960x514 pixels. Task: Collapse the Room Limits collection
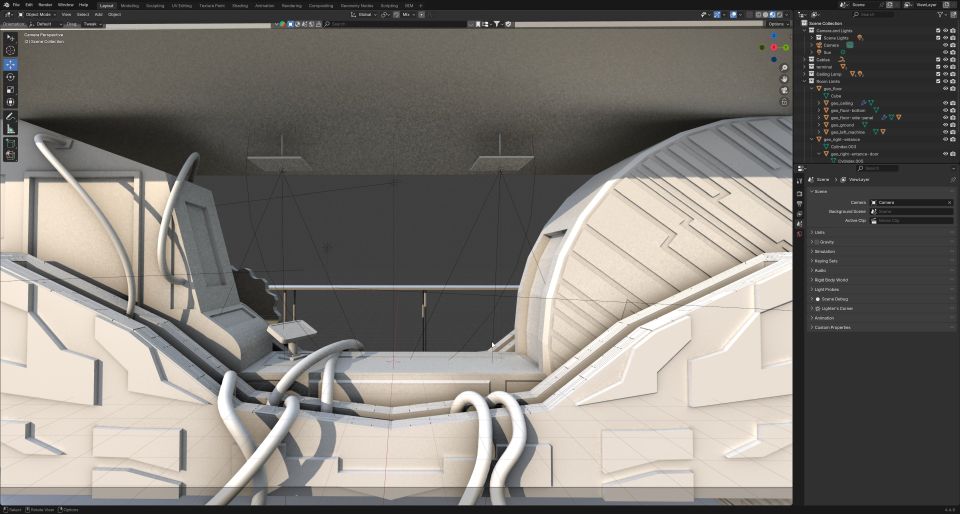pyautogui.click(x=805, y=81)
